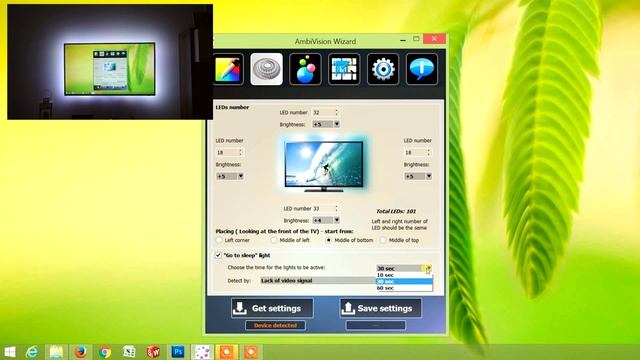Open the info speech bubble tab icon
The width and height of the screenshot is (640, 360).
(x=422, y=69)
